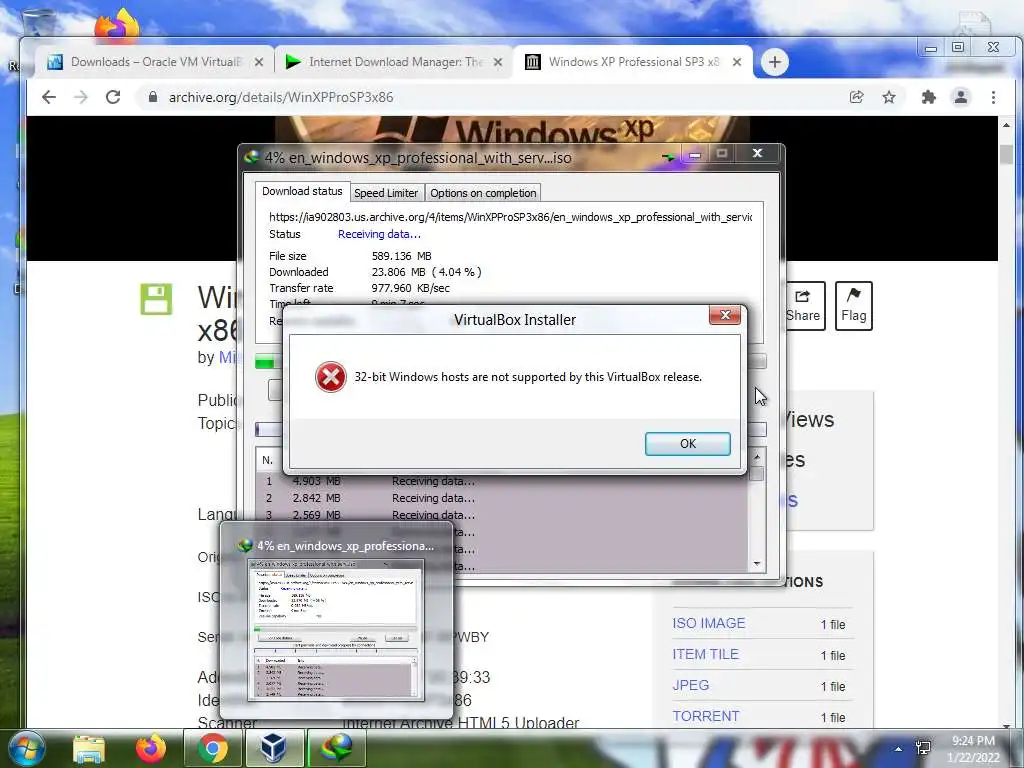The height and width of the screenshot is (768, 1024).
Task: Select Chrome in the taskbar
Action: [x=212, y=748]
